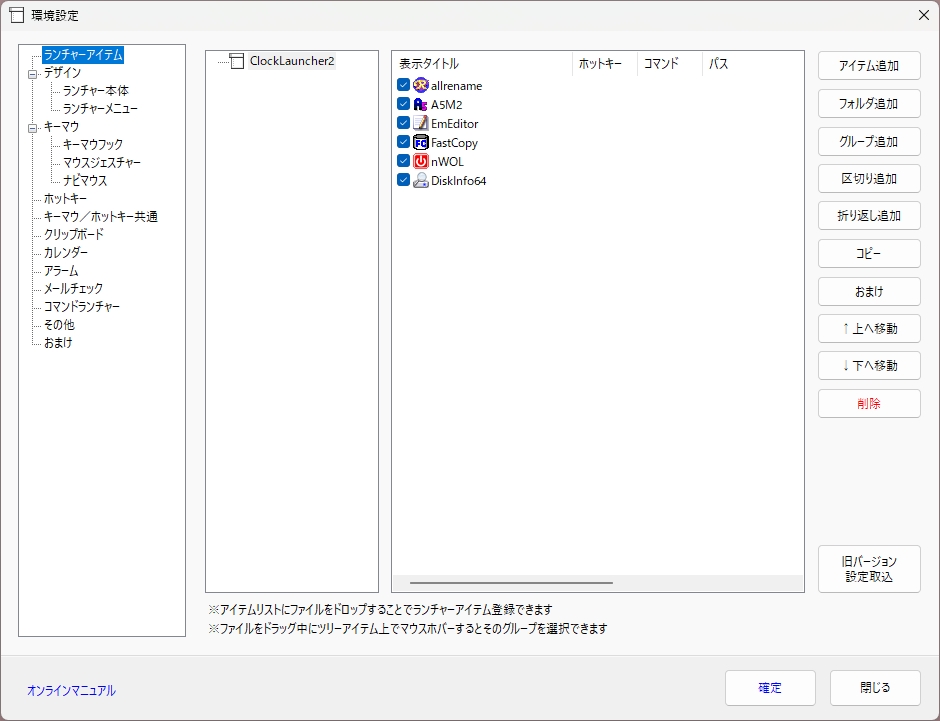Select ランチャーメニュー tree item

pos(100,108)
